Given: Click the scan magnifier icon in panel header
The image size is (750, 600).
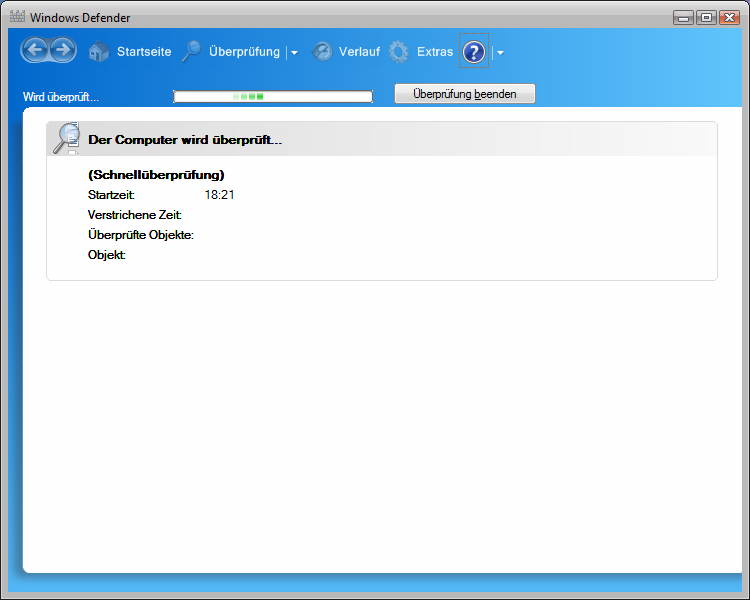Looking at the screenshot, I should [67, 138].
